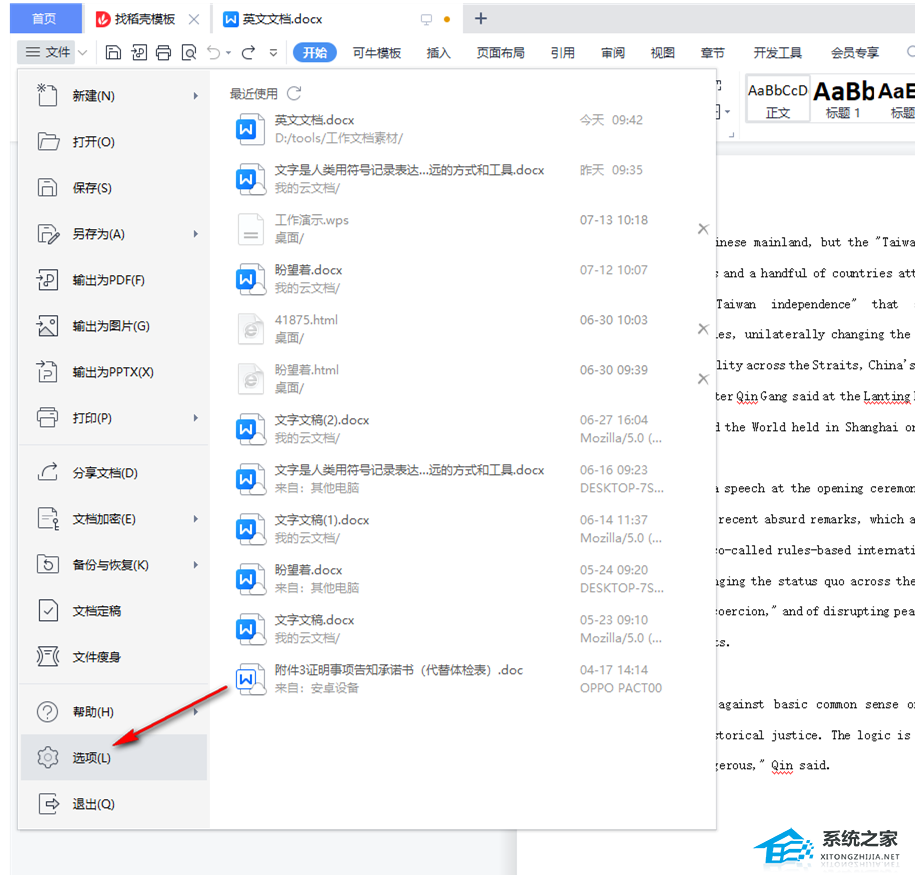Open Print Preview from quick toolbar
The image size is (915, 875).
point(189,53)
